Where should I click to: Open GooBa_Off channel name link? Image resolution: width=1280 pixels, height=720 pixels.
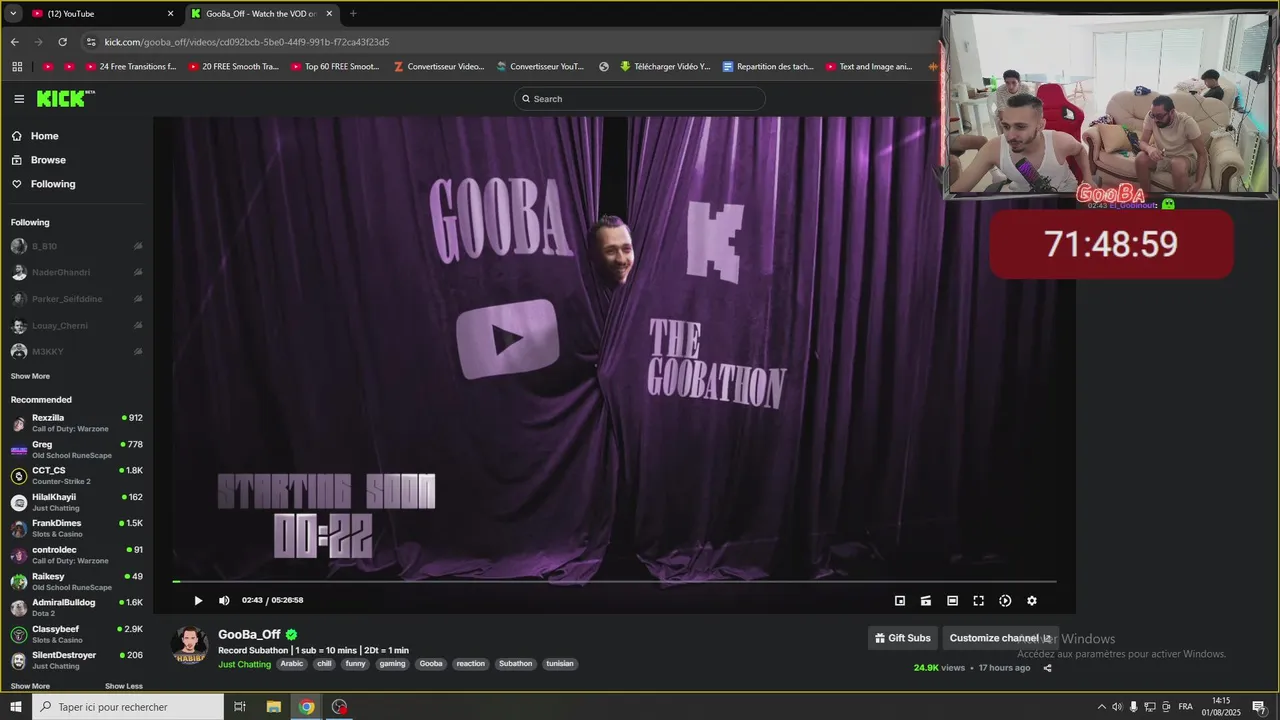click(249, 634)
